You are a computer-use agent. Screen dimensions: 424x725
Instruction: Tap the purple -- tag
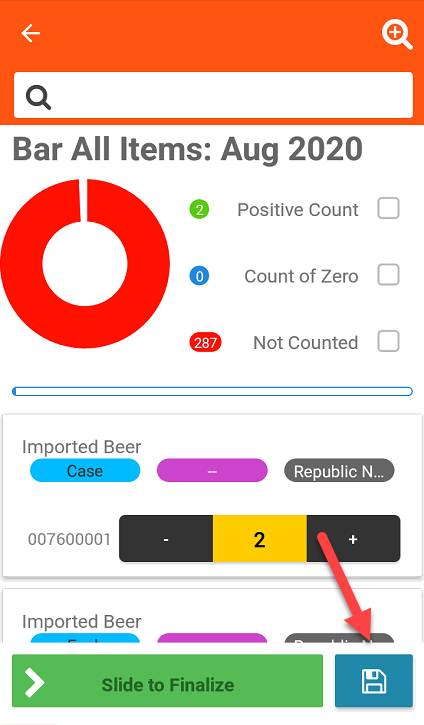point(212,471)
